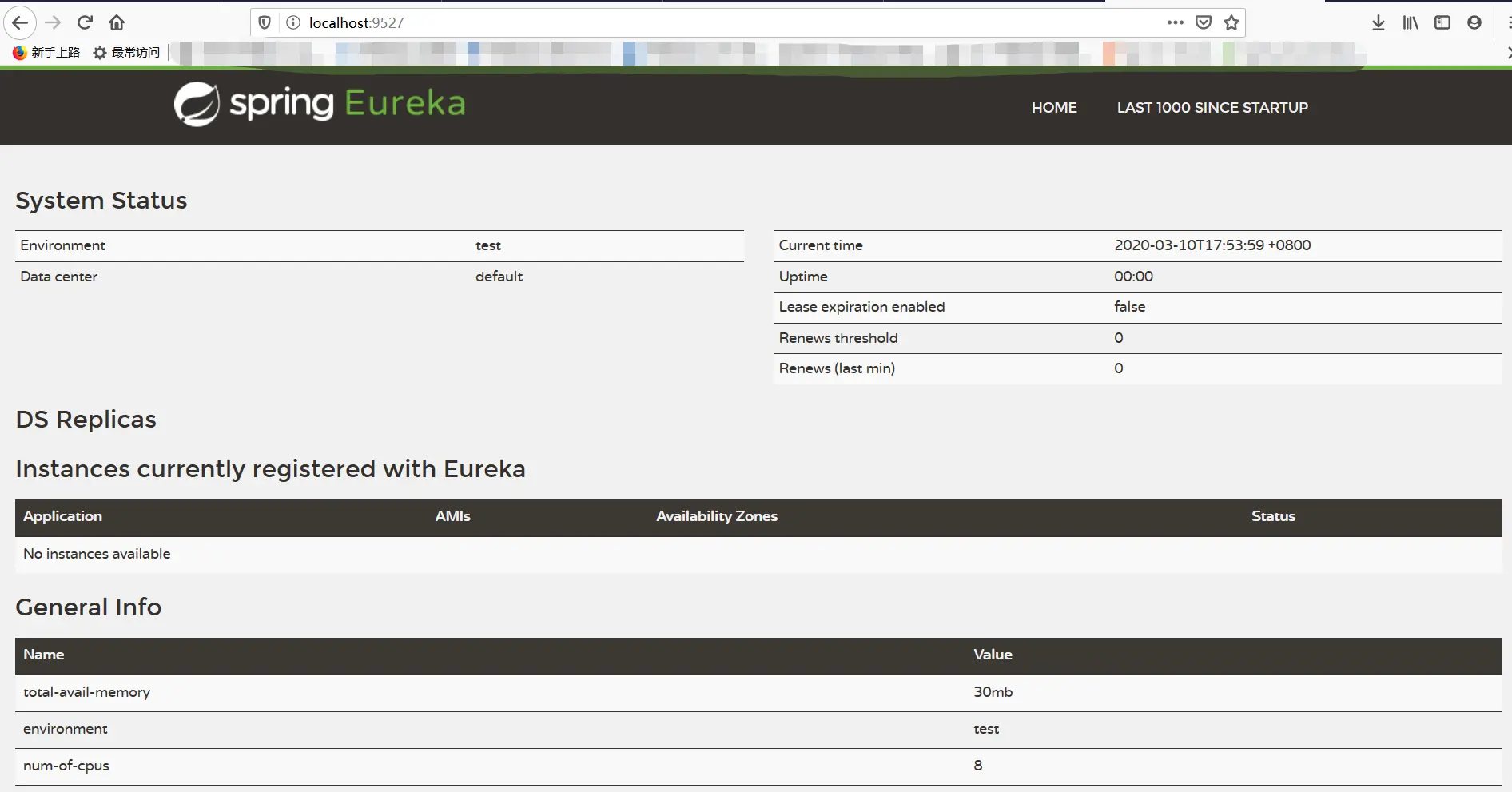The height and width of the screenshot is (792, 1512).
Task: Click the "No instances available" row
Action: [x=758, y=554]
